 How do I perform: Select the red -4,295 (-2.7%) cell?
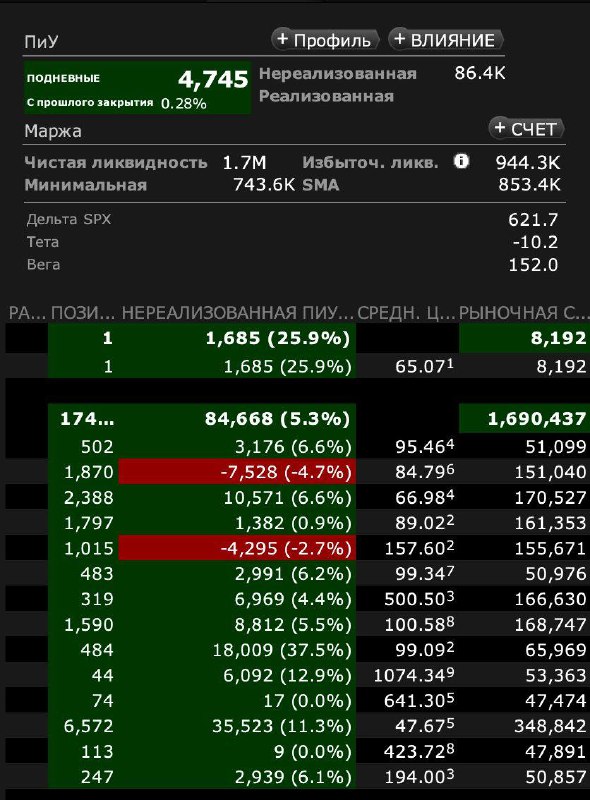tap(237, 548)
